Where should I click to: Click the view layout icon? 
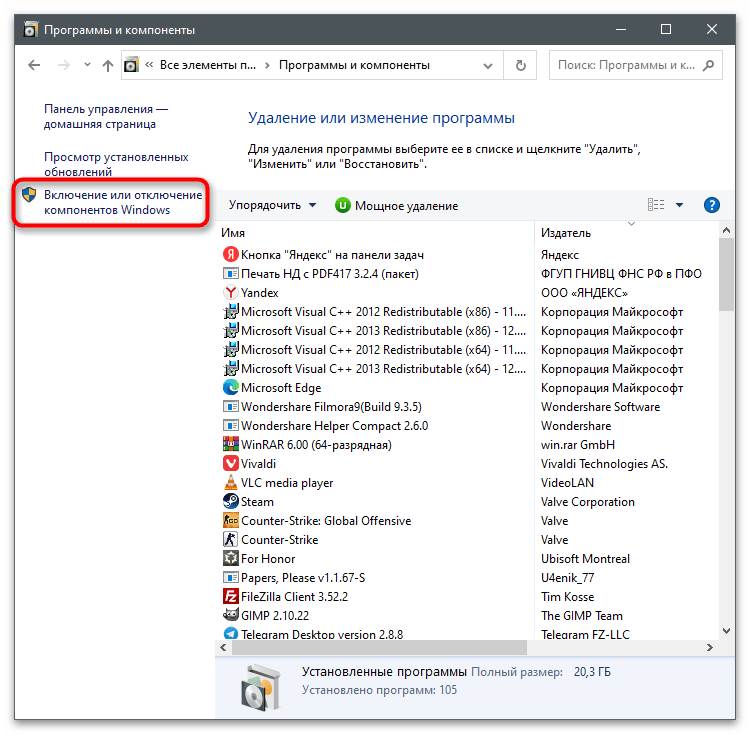click(656, 205)
